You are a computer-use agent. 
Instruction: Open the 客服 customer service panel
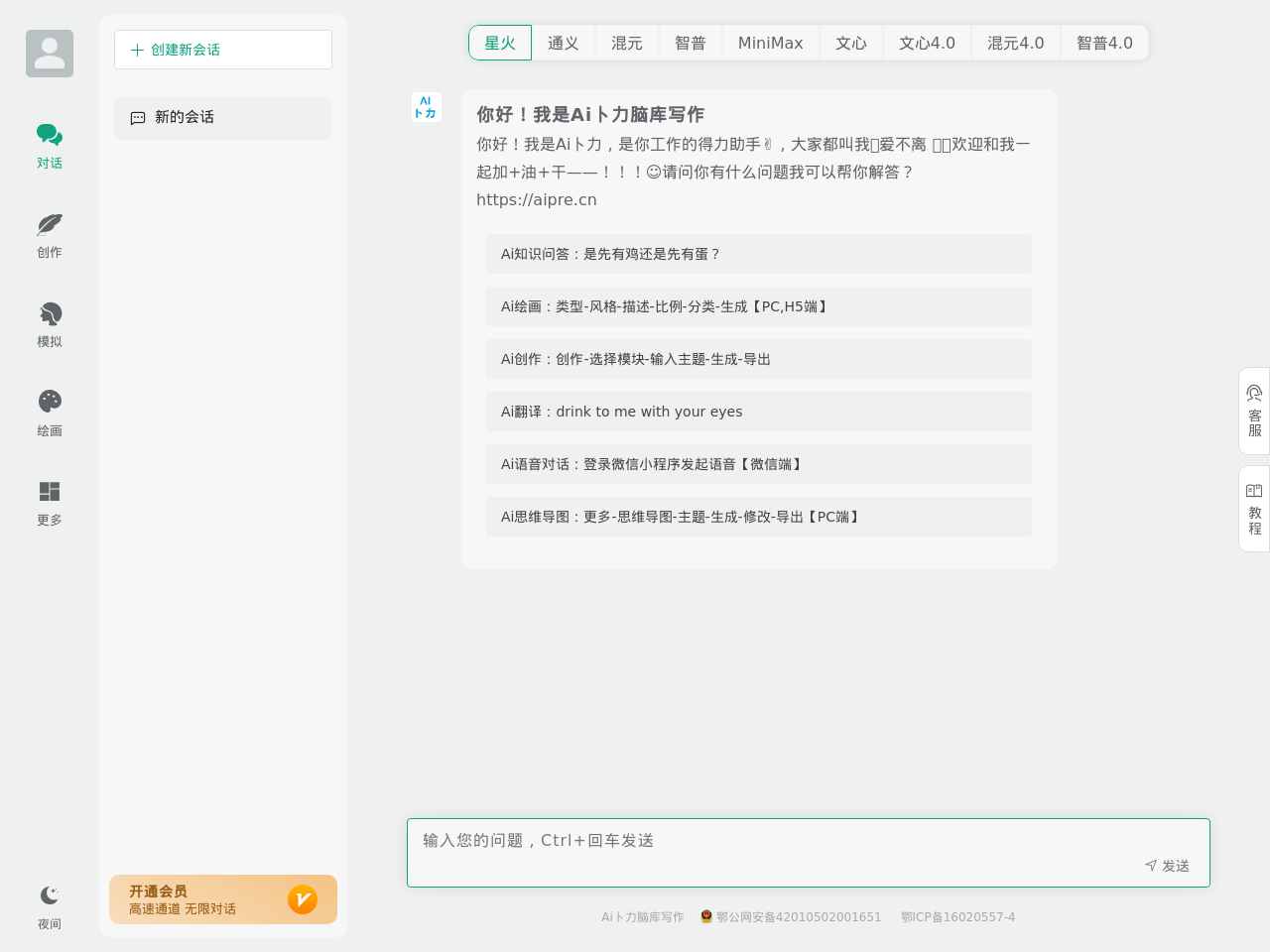1253,411
